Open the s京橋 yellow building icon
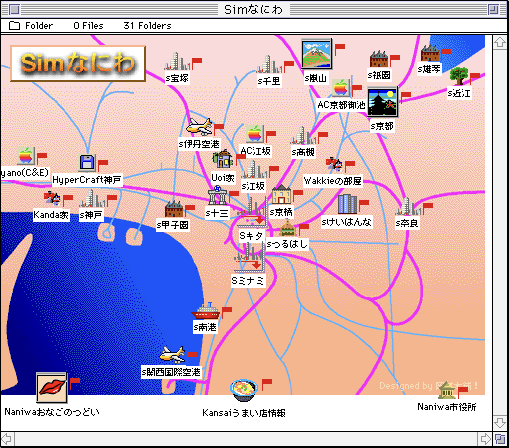This screenshot has height=448, width=509. (282, 194)
